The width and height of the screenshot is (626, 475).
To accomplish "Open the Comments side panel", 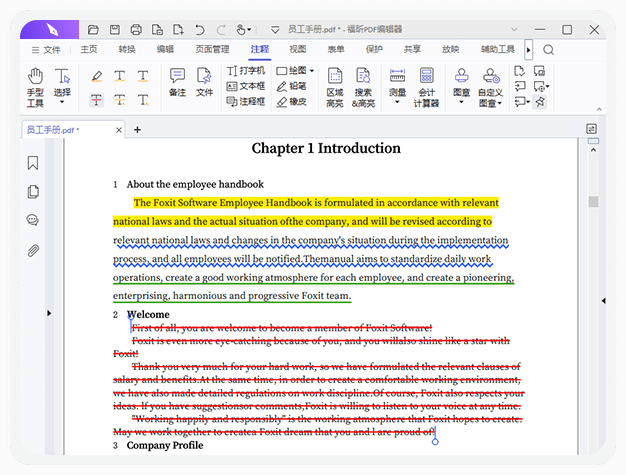I will coord(33,220).
